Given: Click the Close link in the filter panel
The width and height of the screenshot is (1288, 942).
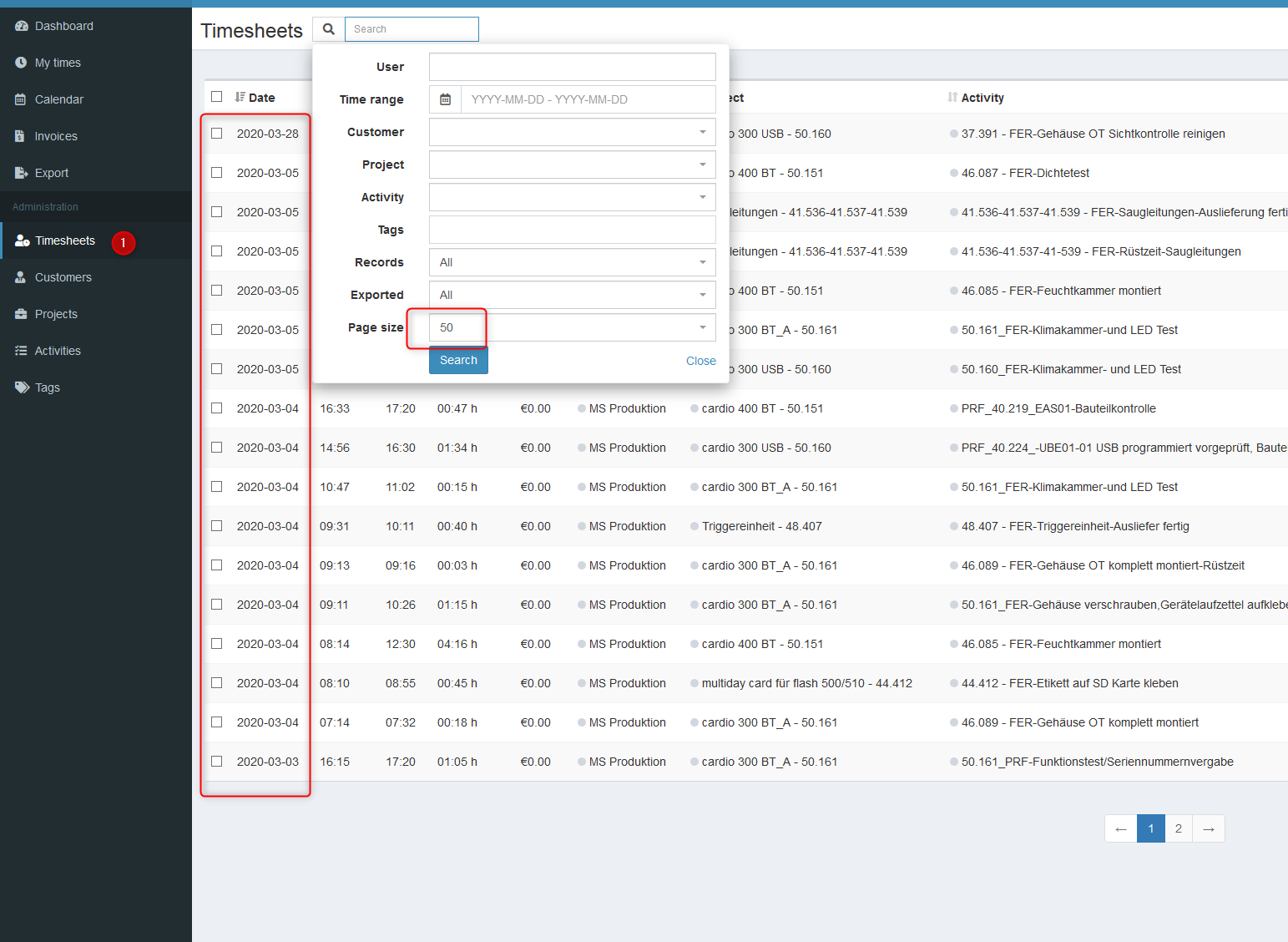Looking at the screenshot, I should pyautogui.click(x=700, y=360).
